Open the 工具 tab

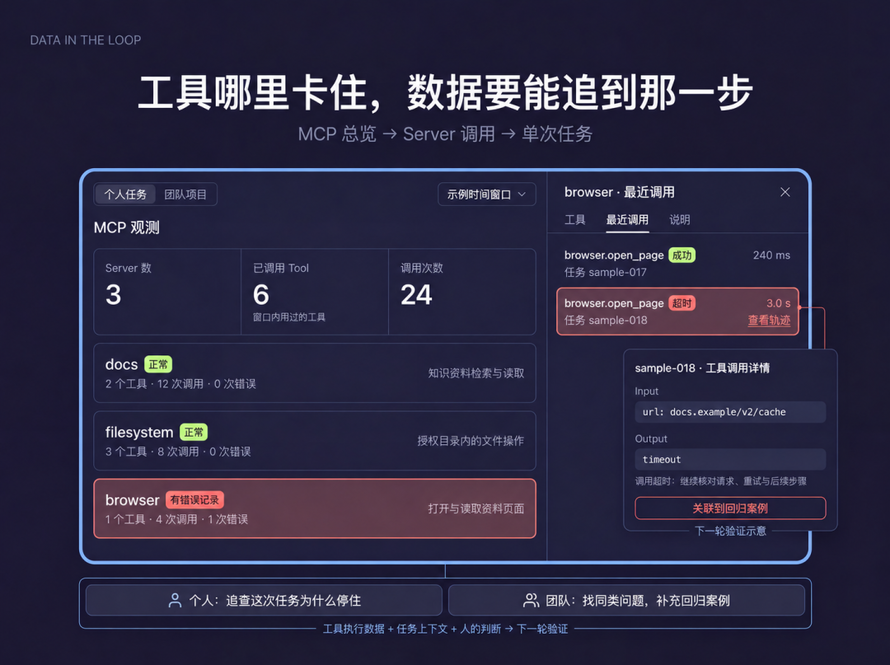574,220
